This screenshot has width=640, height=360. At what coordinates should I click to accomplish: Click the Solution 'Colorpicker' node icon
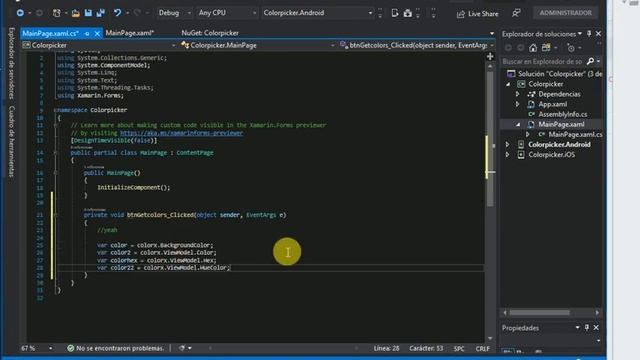click(x=511, y=74)
